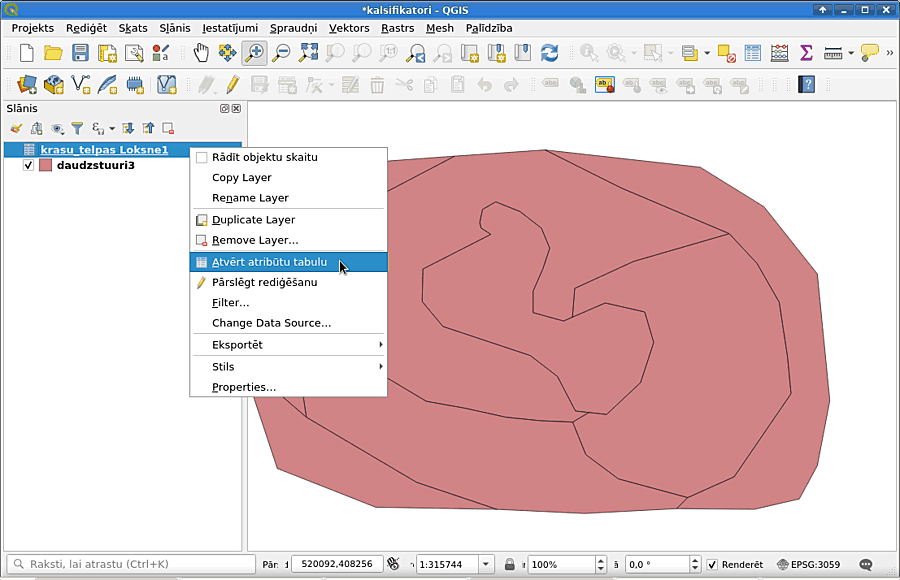
Task: Open the manage map themes eye dropdown
Action: point(57,129)
